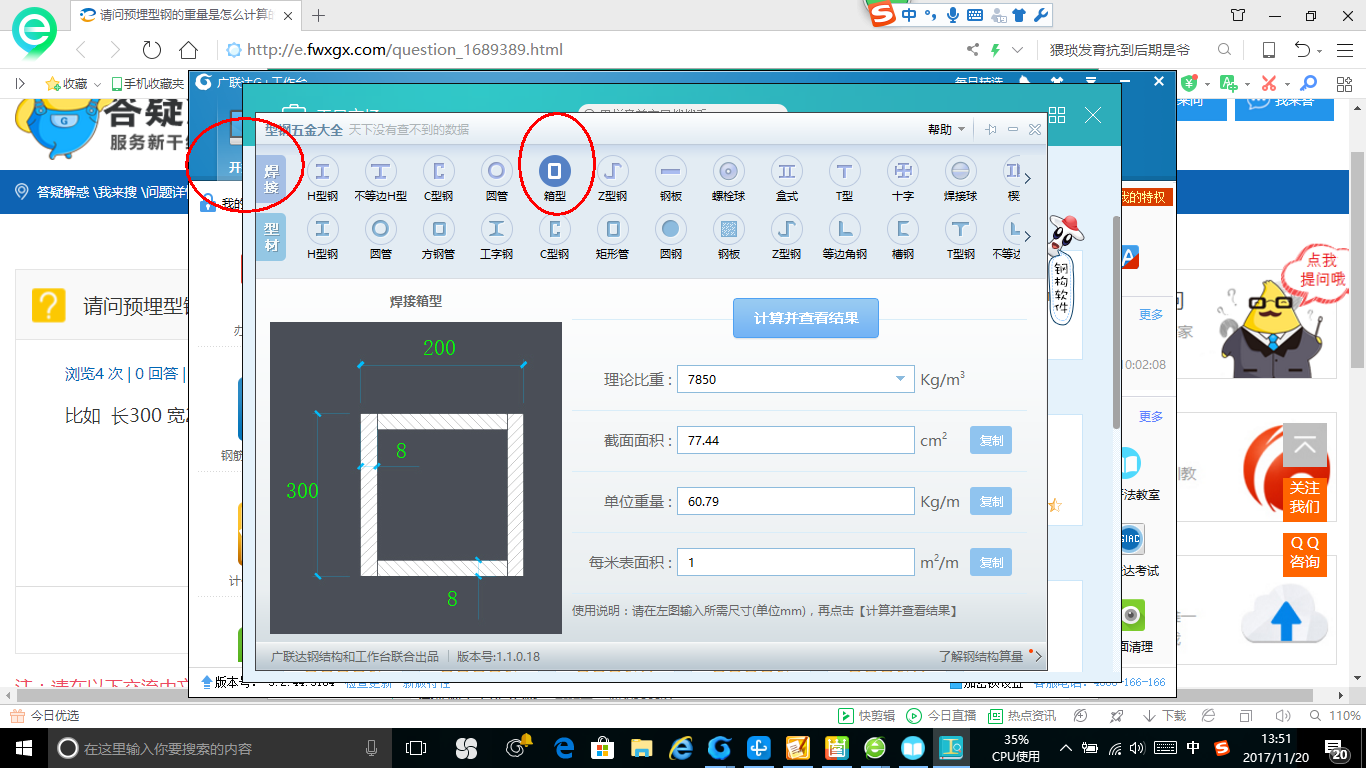Viewport: 1366px width, 768px height.
Task: Select browser tab 请问预埋型钢的重量
Action: (185, 15)
